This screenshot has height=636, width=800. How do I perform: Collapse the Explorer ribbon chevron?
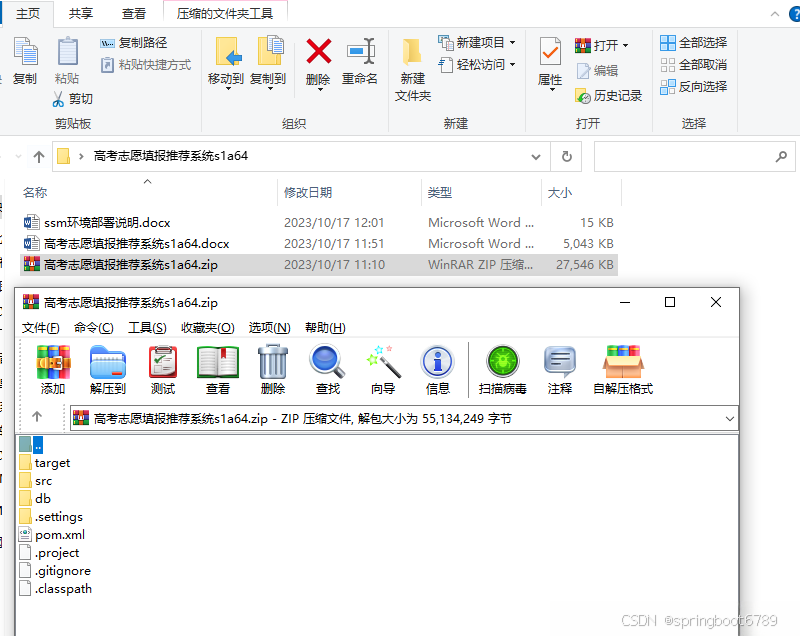point(774,14)
